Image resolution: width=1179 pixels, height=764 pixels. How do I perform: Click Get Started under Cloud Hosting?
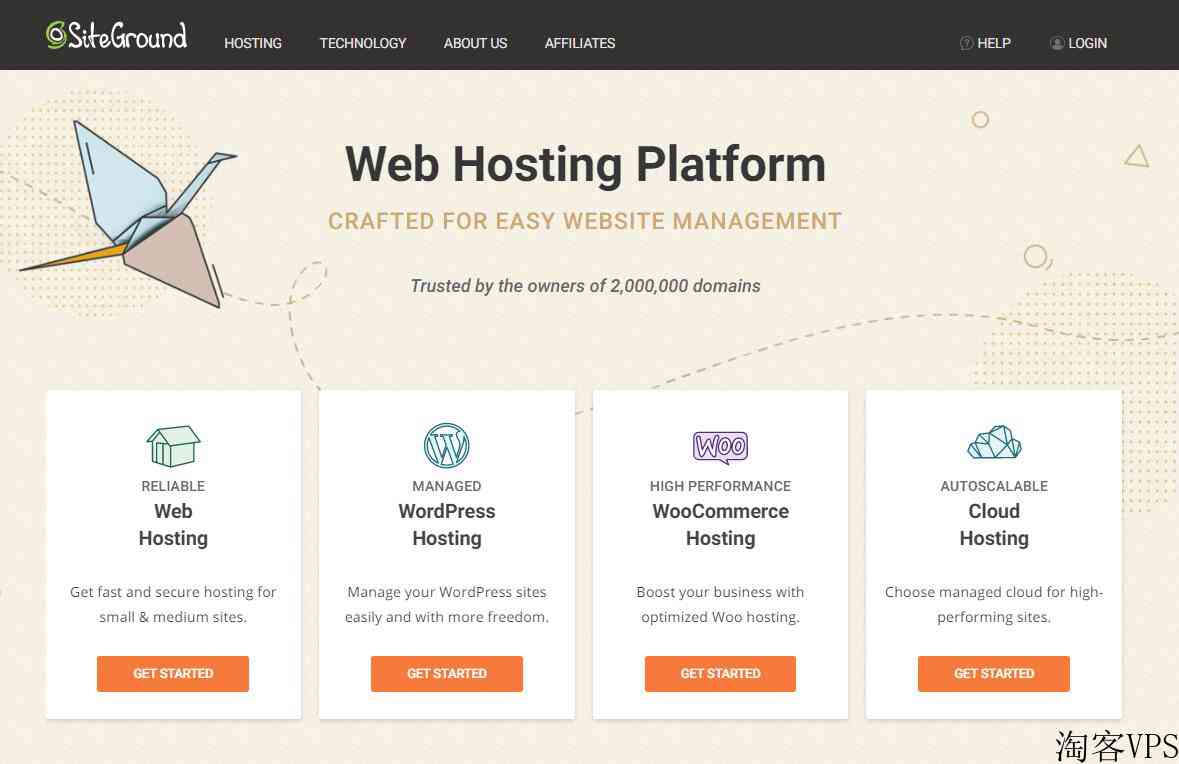click(x=994, y=674)
